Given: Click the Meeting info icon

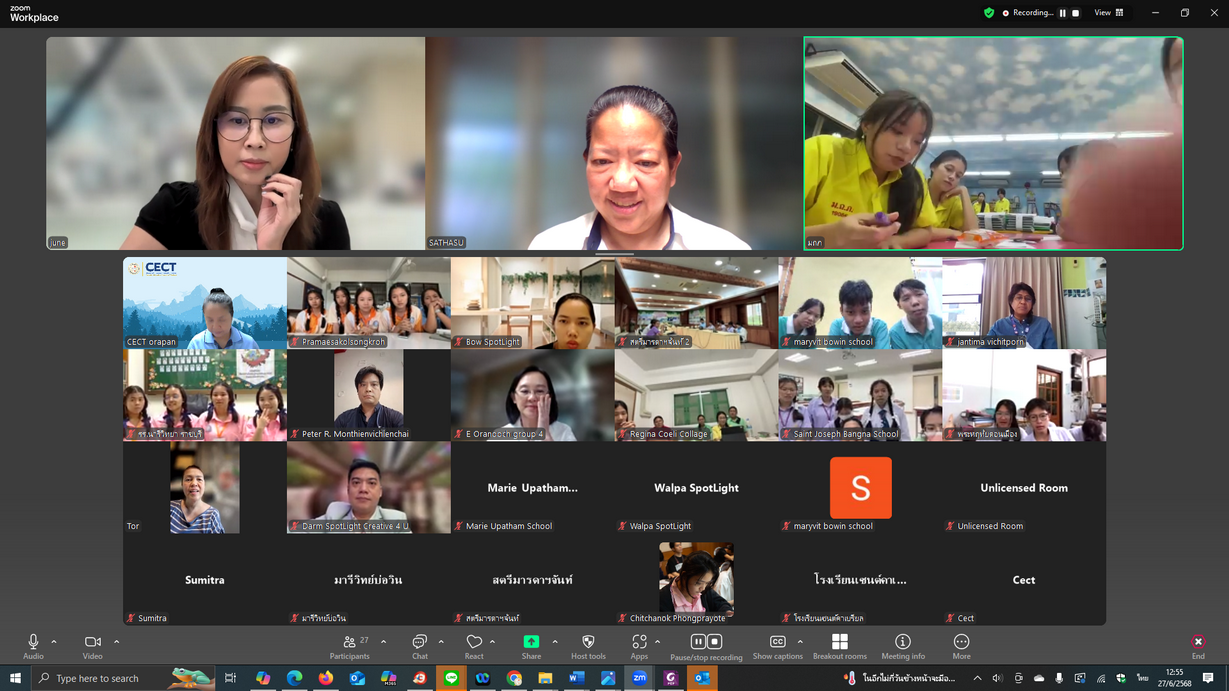Looking at the screenshot, I should pos(903,643).
